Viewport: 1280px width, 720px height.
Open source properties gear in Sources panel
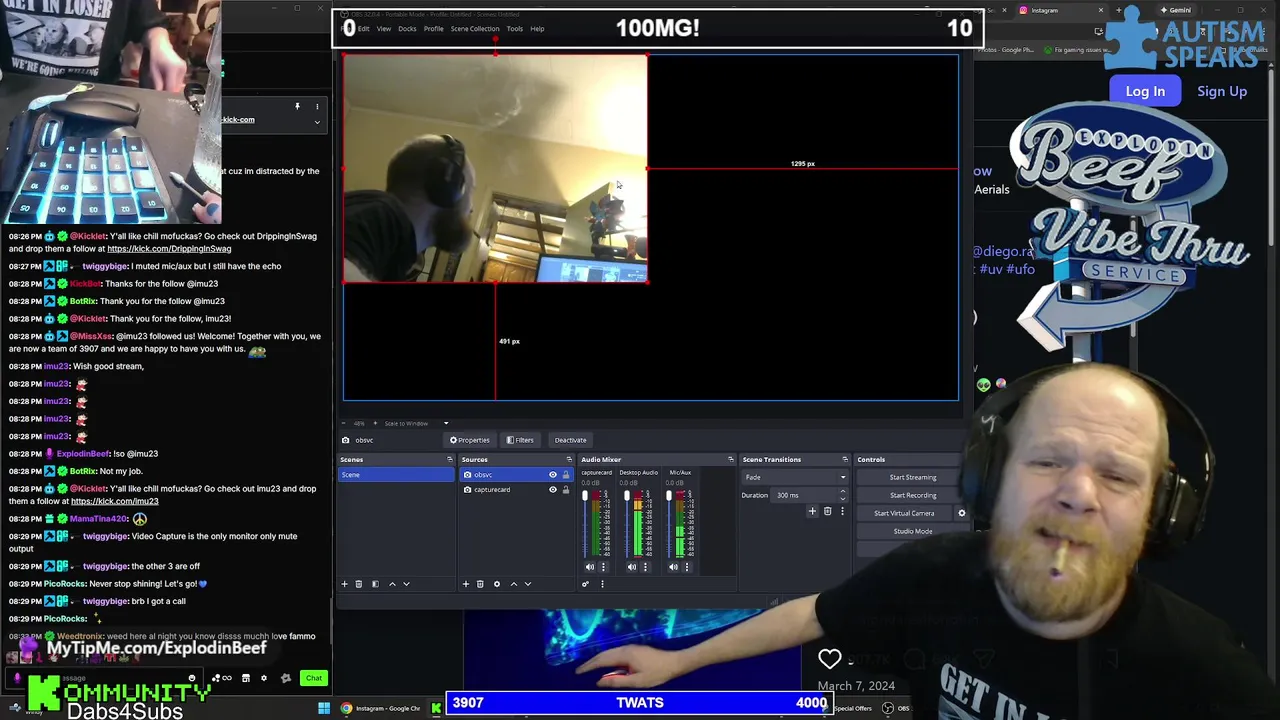497,584
